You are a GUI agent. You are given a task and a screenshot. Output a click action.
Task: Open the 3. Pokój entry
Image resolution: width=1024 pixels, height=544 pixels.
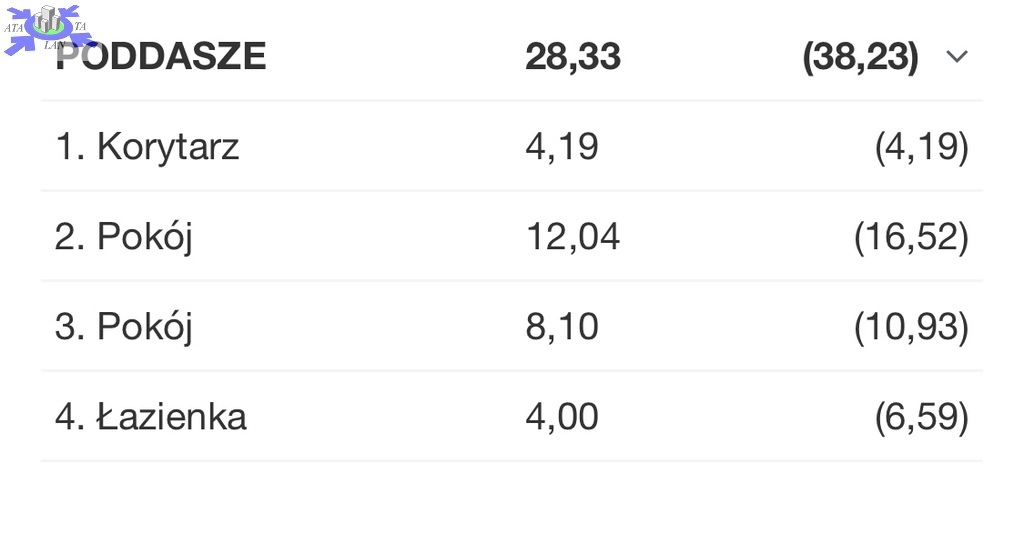(124, 327)
